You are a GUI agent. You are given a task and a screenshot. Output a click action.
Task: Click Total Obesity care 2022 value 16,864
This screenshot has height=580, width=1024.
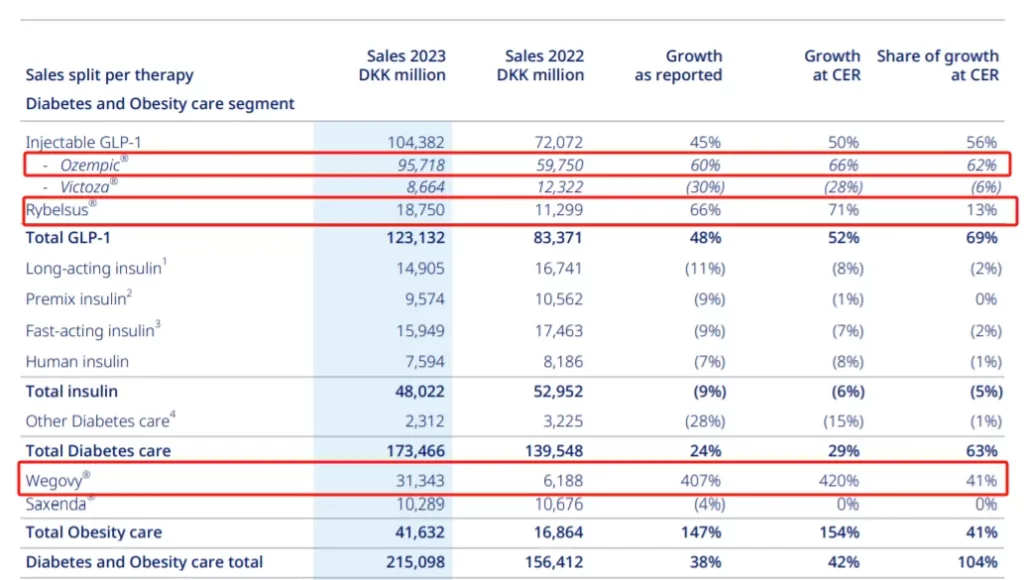(x=558, y=532)
